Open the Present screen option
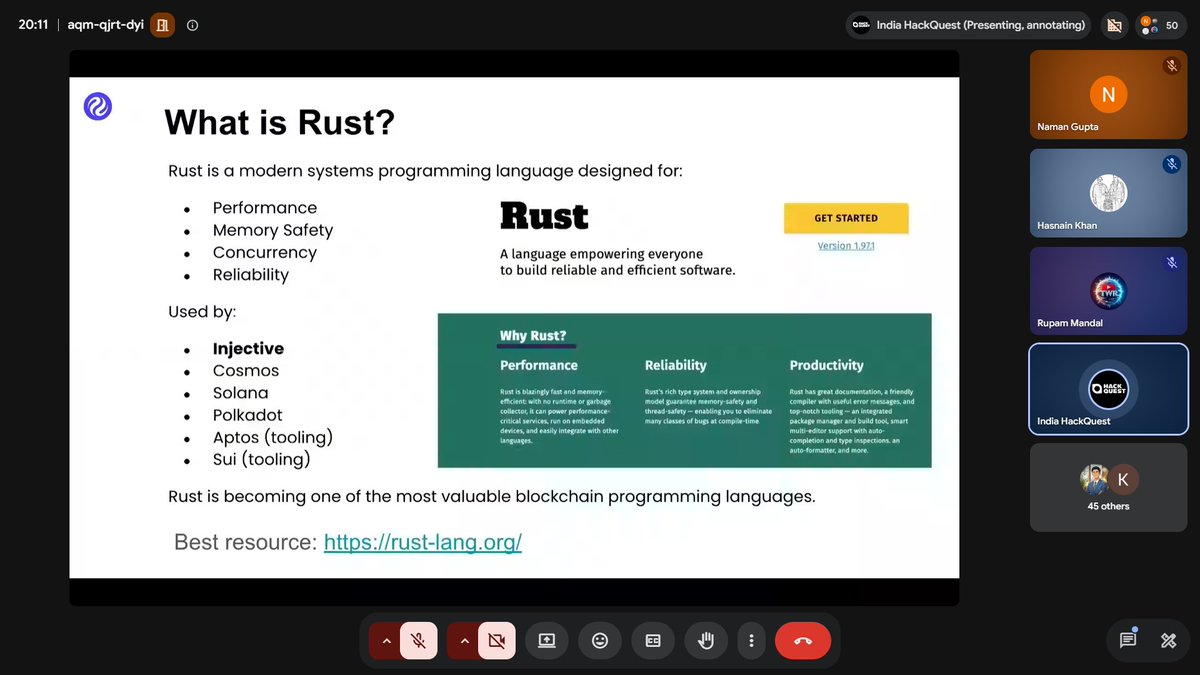This screenshot has width=1200, height=675. (x=547, y=641)
